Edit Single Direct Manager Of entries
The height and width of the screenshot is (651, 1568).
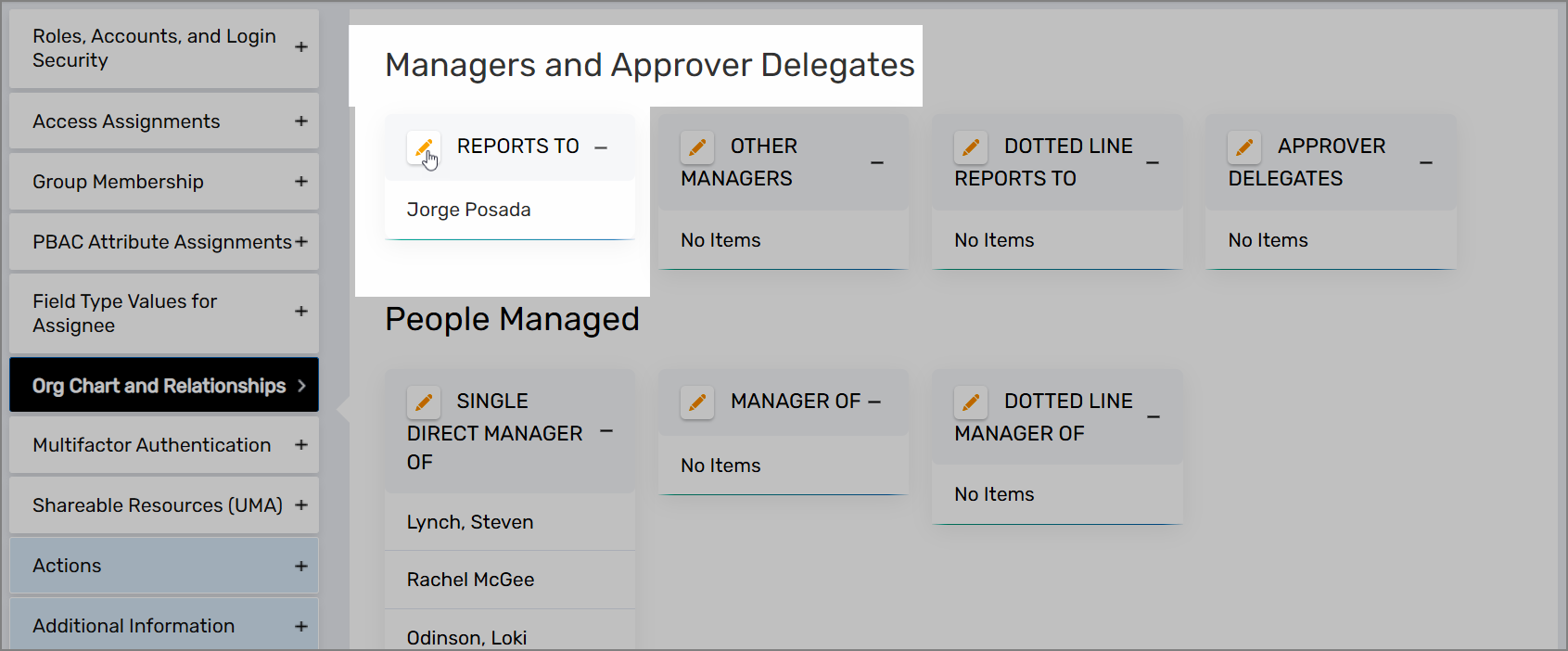tap(423, 402)
